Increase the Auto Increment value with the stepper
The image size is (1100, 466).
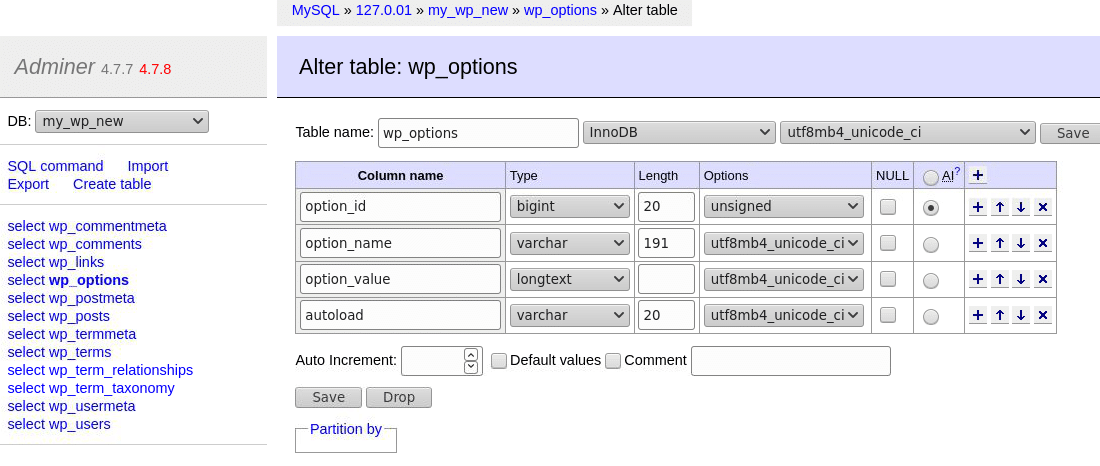point(471,354)
